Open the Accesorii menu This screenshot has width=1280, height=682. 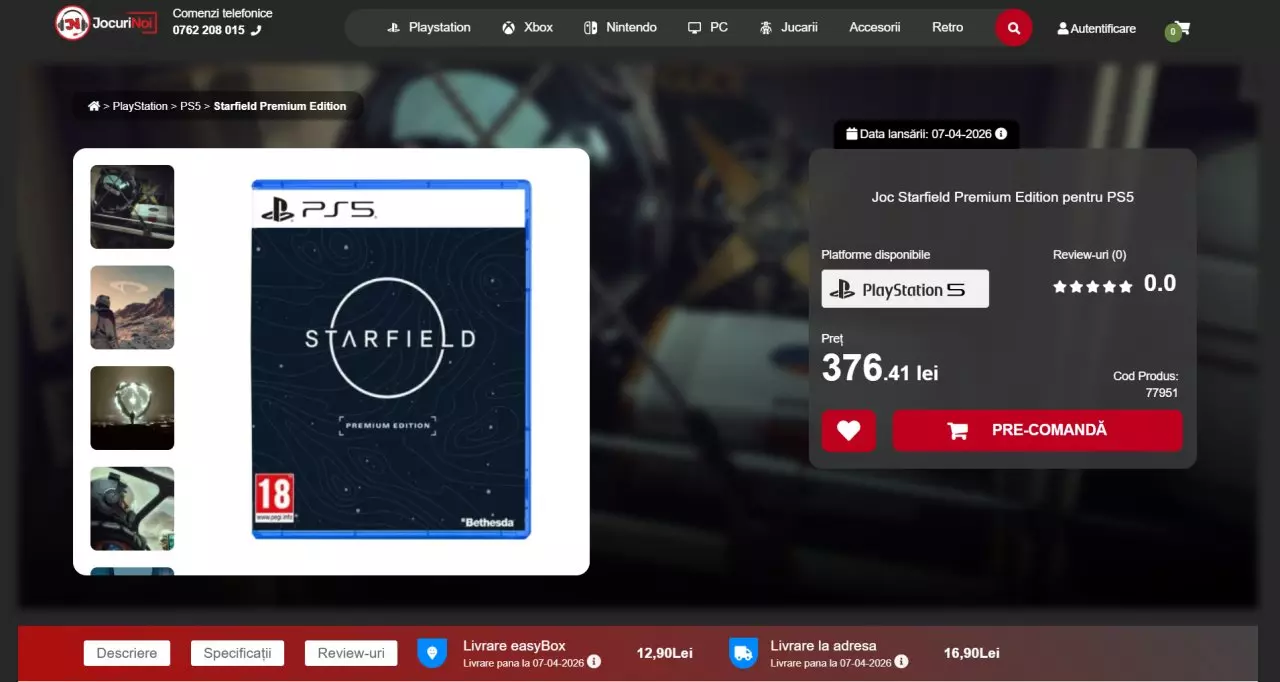point(875,28)
